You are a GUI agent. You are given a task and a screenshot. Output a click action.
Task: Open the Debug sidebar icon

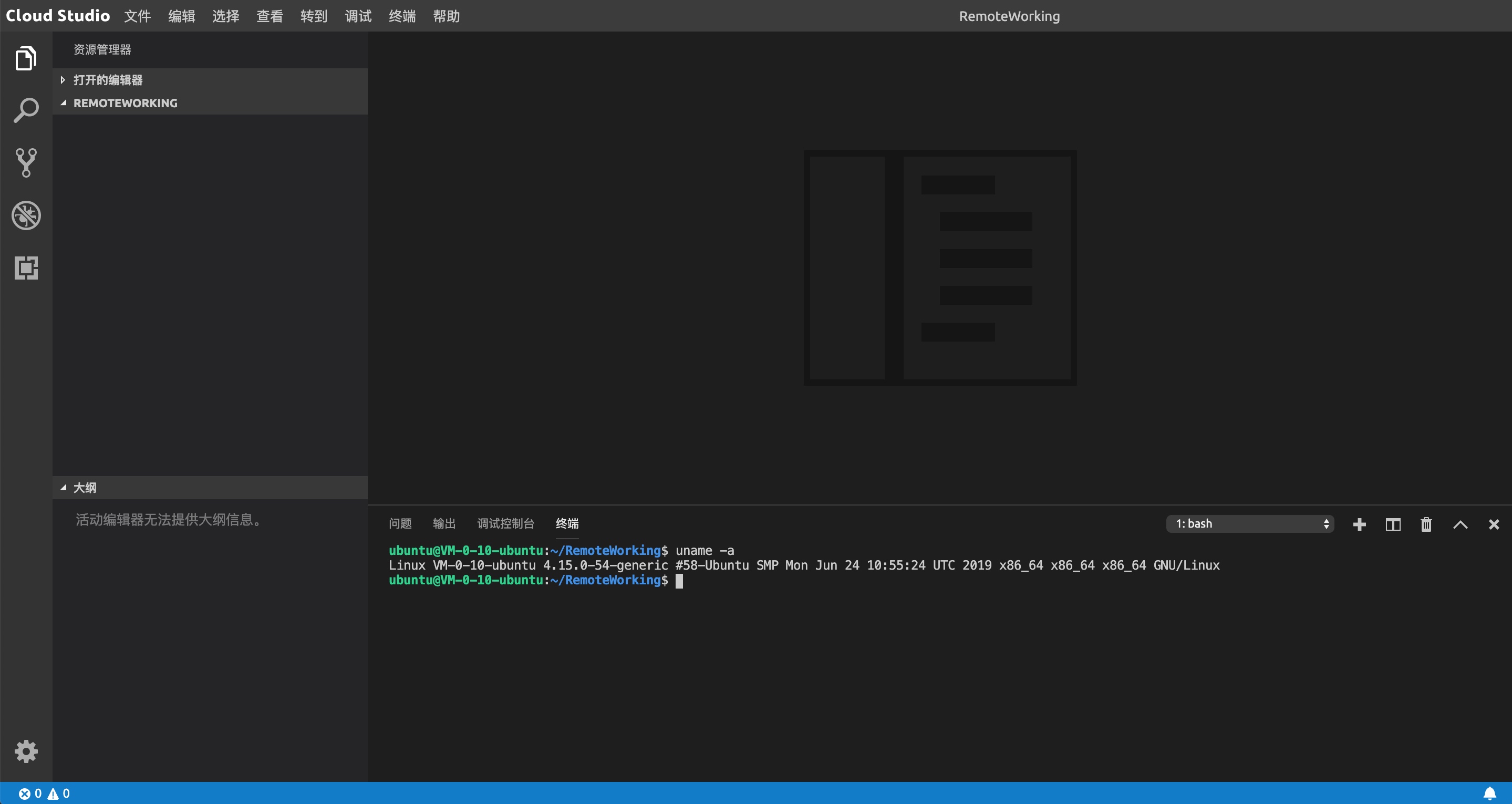coord(26,215)
